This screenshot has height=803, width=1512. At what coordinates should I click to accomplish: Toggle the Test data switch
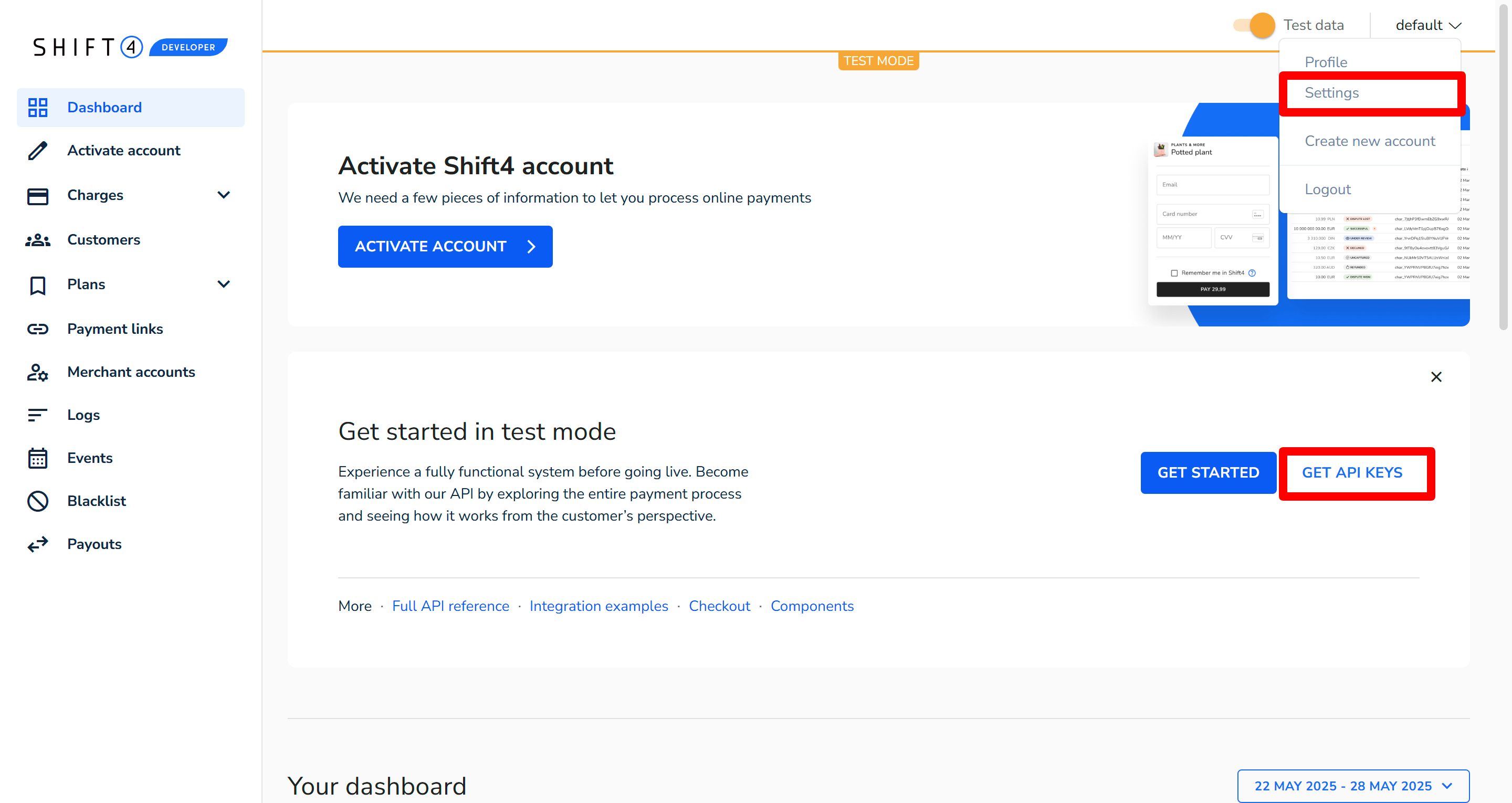(x=1254, y=25)
